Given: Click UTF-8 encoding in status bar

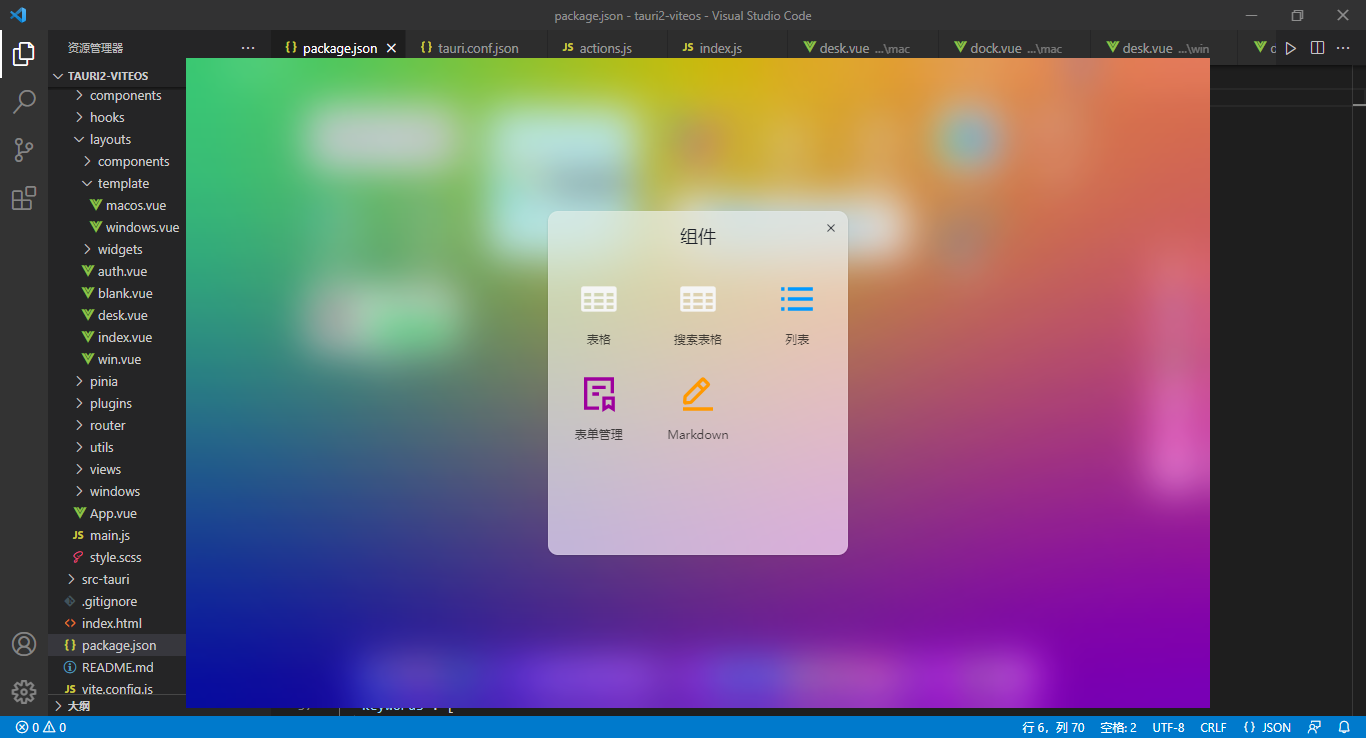Looking at the screenshot, I should pyautogui.click(x=1167, y=727).
